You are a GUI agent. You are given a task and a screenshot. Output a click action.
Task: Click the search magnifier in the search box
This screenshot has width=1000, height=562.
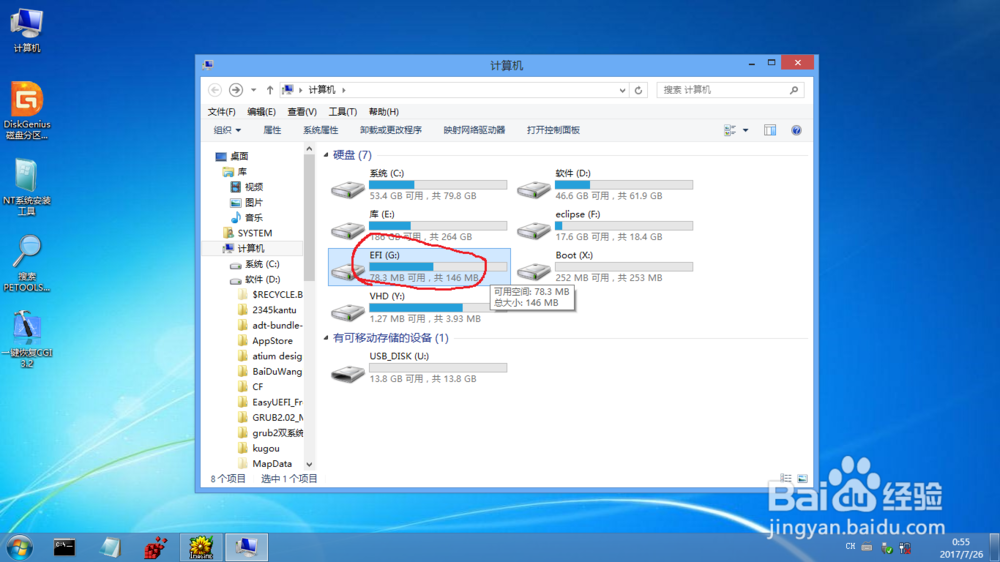tap(794, 90)
